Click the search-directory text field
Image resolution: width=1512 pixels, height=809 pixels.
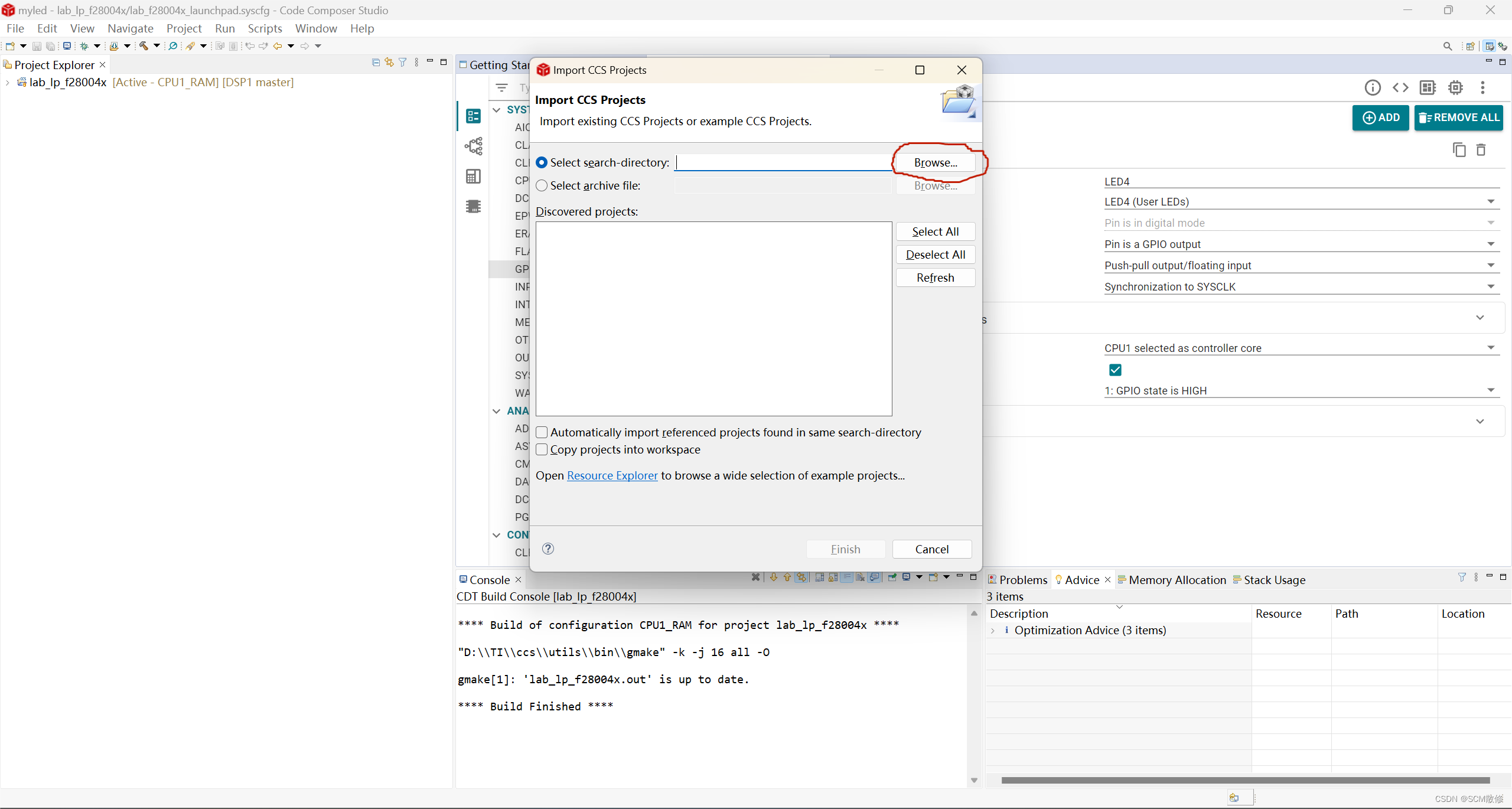click(783, 162)
